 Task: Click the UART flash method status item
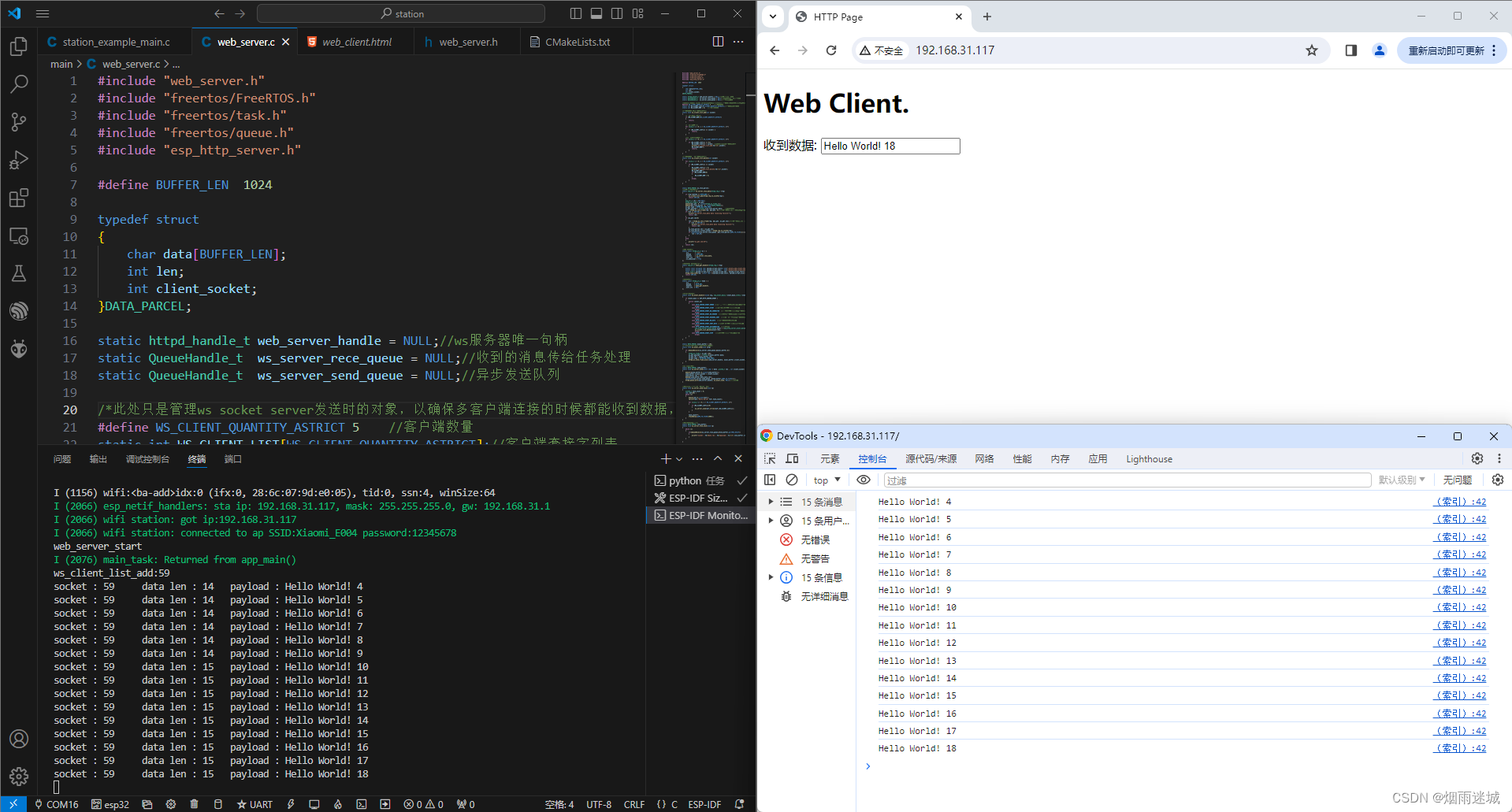point(254,804)
